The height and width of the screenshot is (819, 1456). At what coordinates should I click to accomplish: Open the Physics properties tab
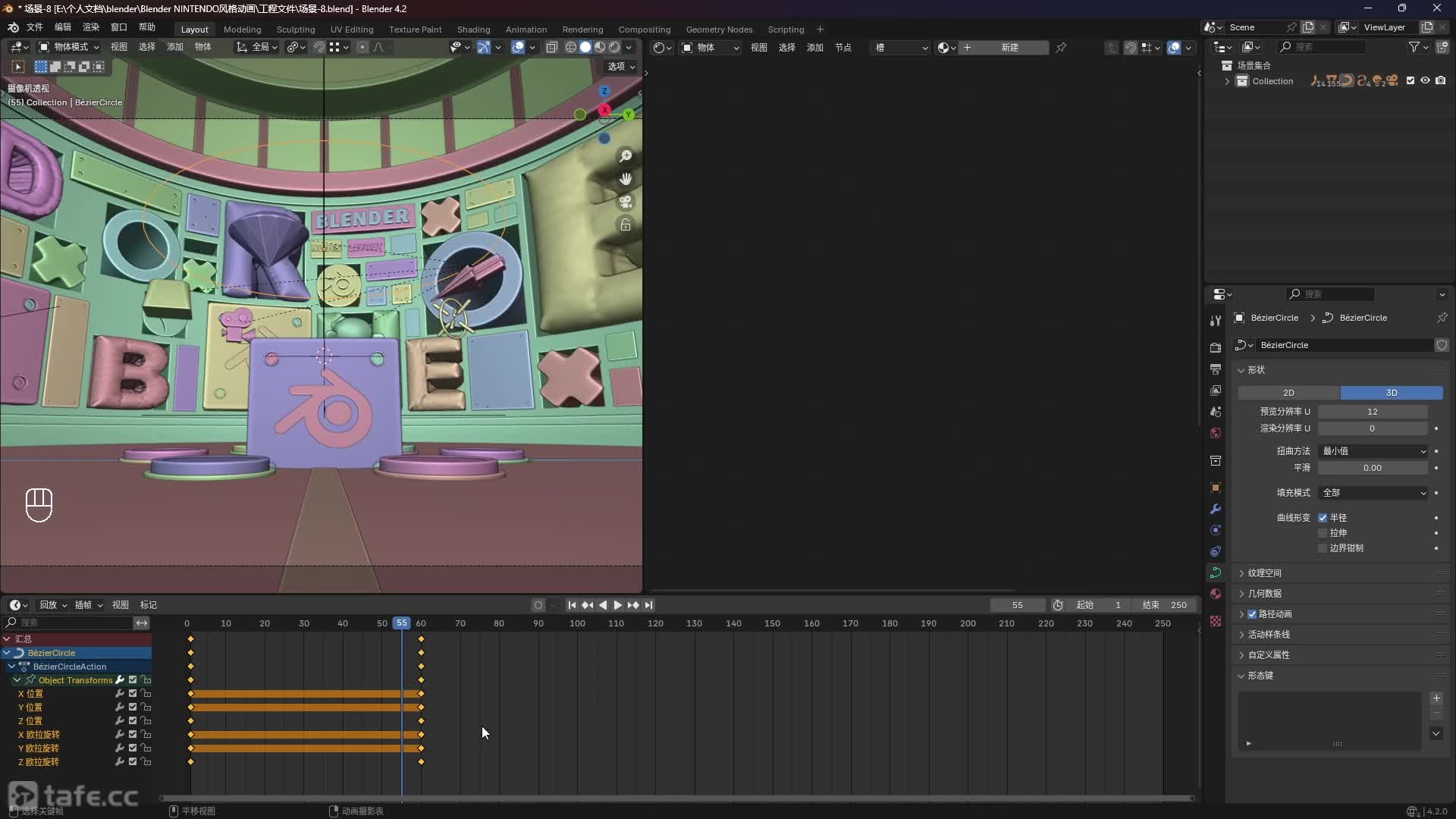1216,530
